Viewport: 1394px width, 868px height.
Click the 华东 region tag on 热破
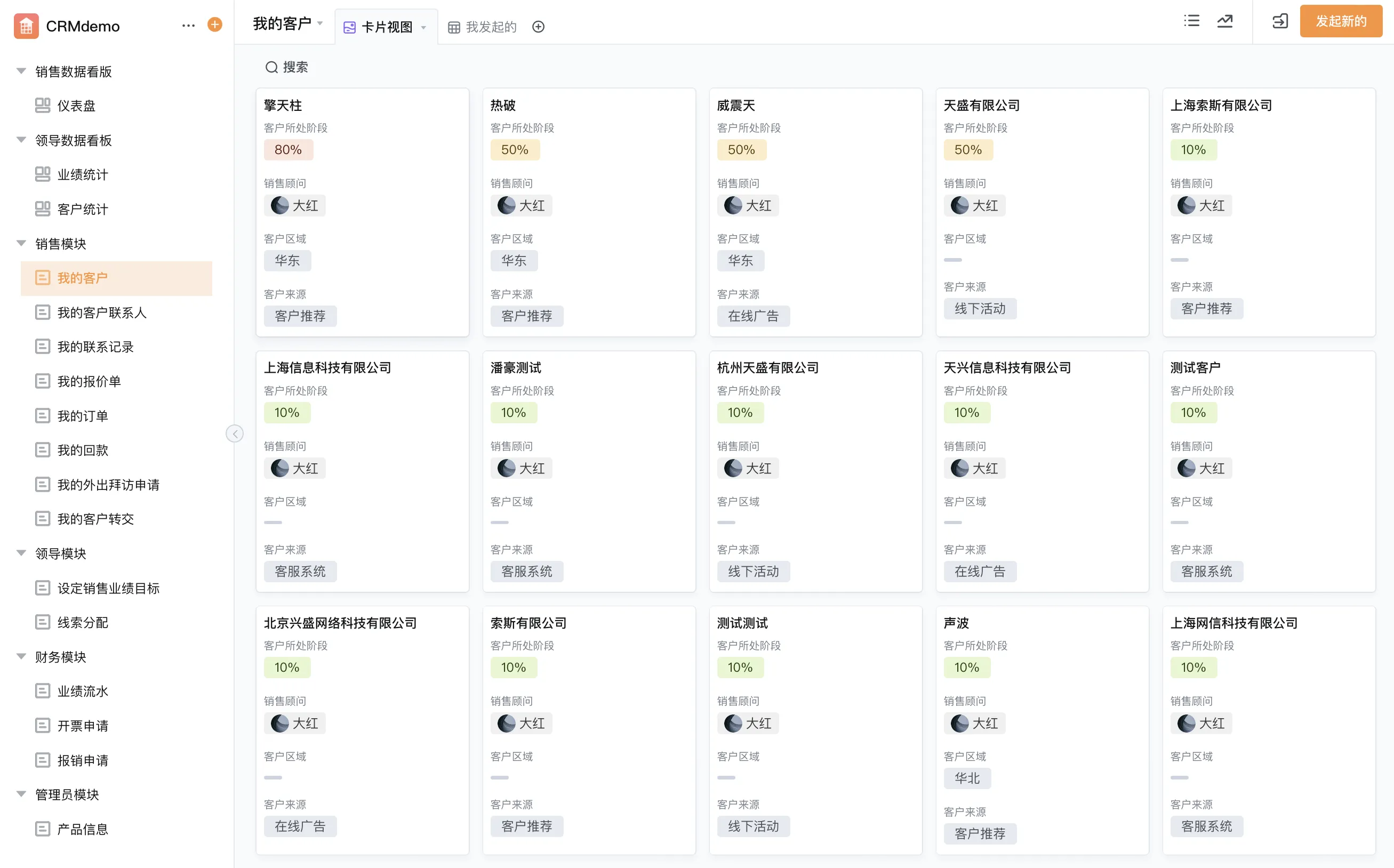pyautogui.click(x=515, y=261)
